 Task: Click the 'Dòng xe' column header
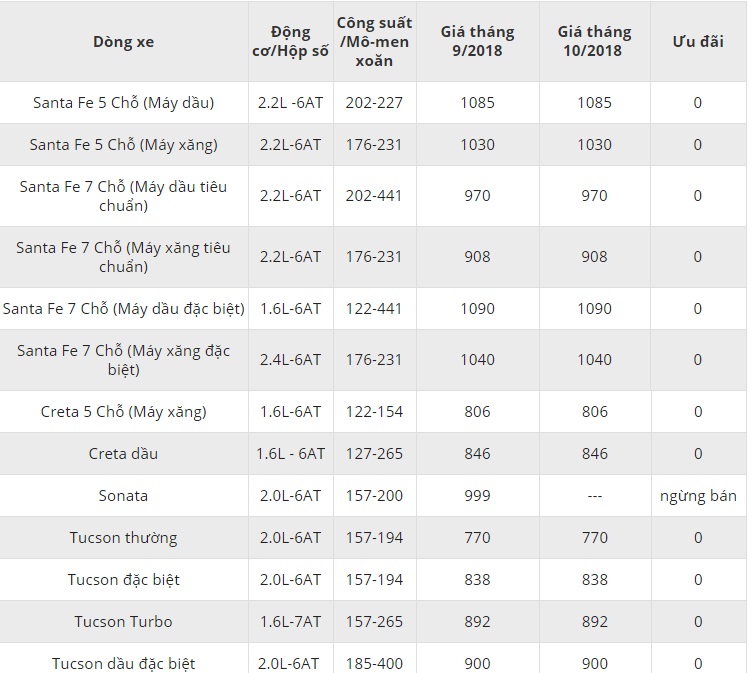pyautogui.click(x=123, y=42)
